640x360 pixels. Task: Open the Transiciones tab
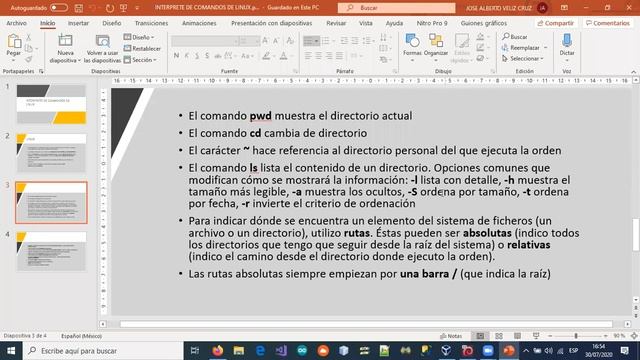tap(151, 23)
